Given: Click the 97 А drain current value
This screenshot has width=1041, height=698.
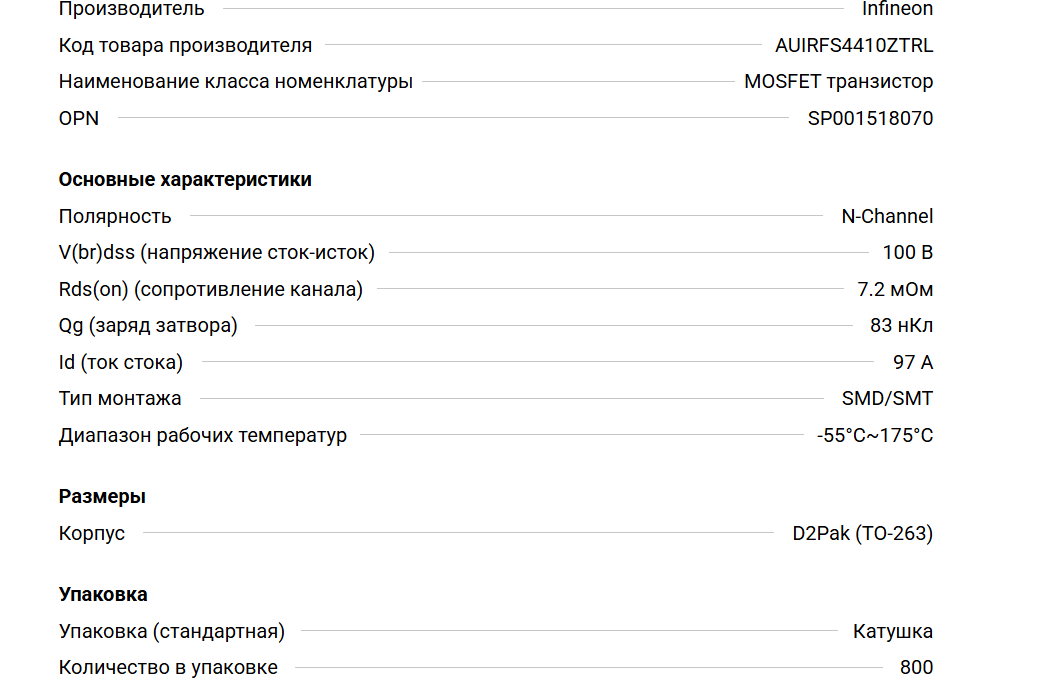Looking at the screenshot, I should pos(912,362).
